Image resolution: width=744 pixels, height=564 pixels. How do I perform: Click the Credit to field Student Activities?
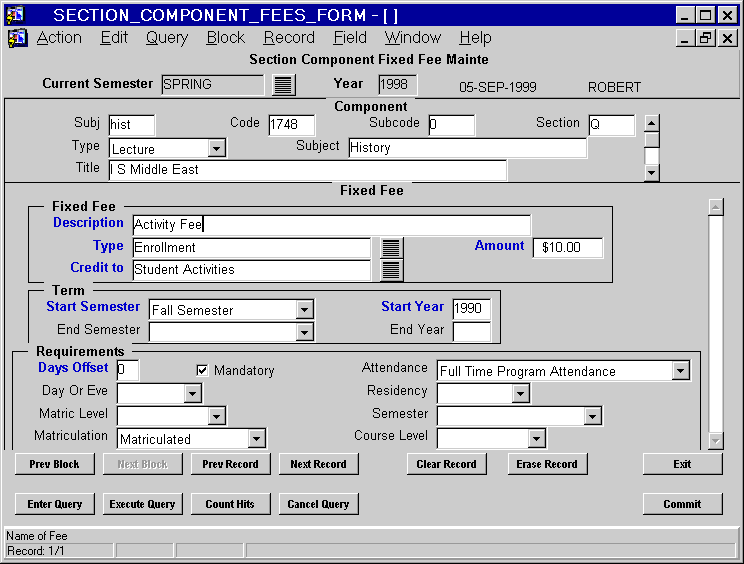(251, 270)
